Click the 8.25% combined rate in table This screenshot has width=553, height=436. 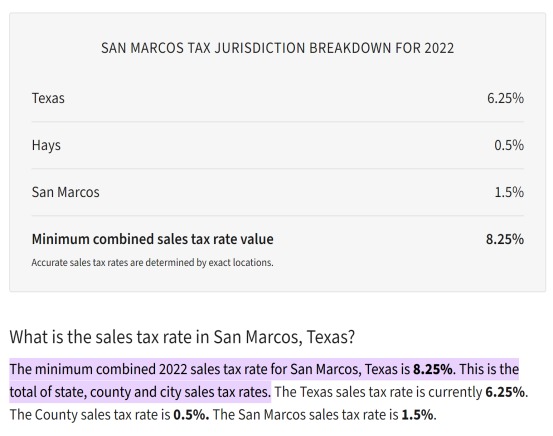(x=505, y=239)
